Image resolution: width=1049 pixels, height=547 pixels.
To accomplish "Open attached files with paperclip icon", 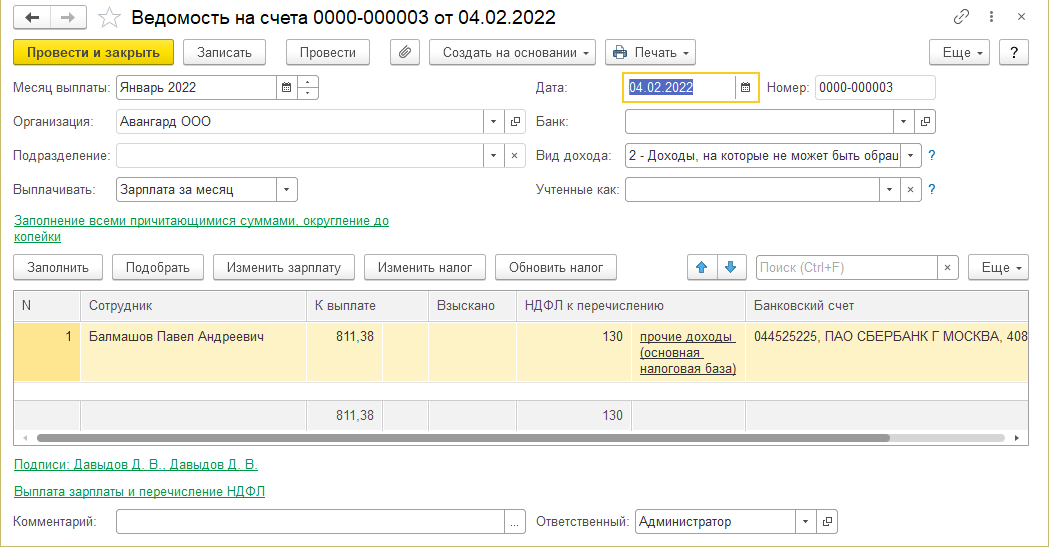I will 405,52.
